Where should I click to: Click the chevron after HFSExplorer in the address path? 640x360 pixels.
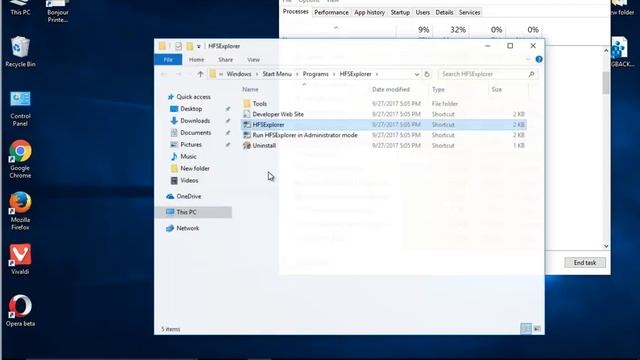377,74
